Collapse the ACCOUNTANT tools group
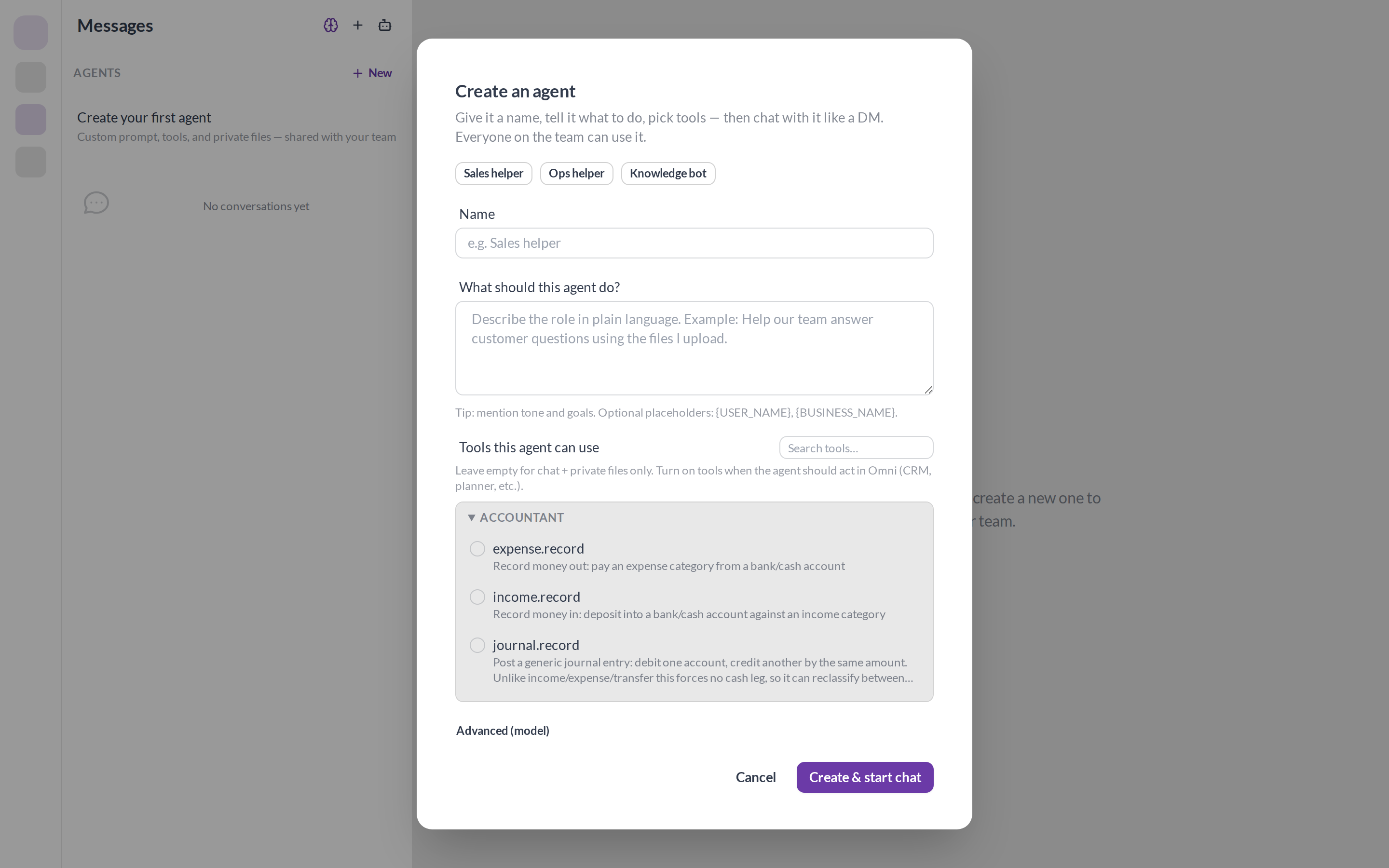The width and height of the screenshot is (1389, 868). [x=516, y=517]
